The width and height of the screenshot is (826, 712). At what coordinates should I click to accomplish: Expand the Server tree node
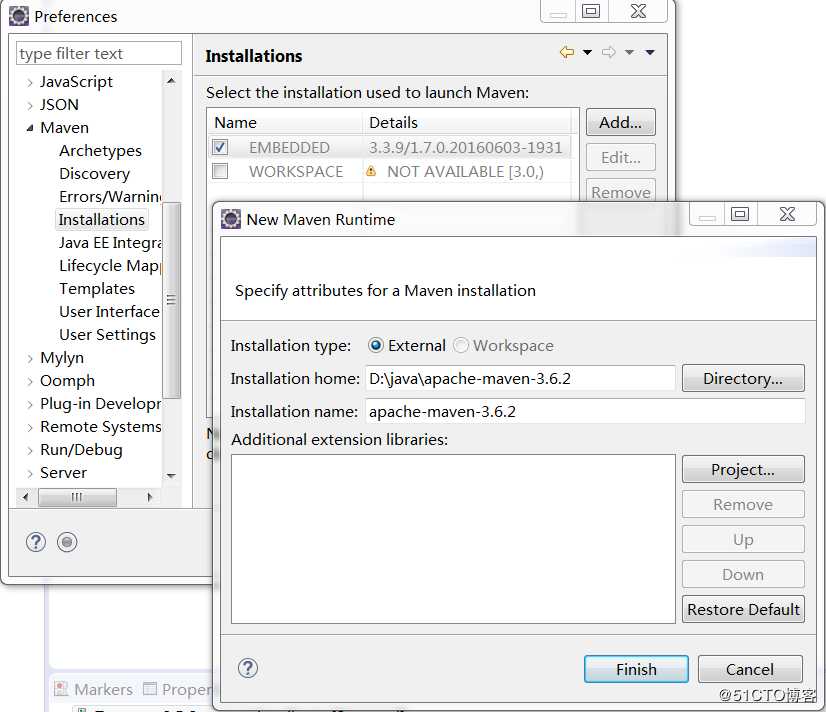[30, 474]
